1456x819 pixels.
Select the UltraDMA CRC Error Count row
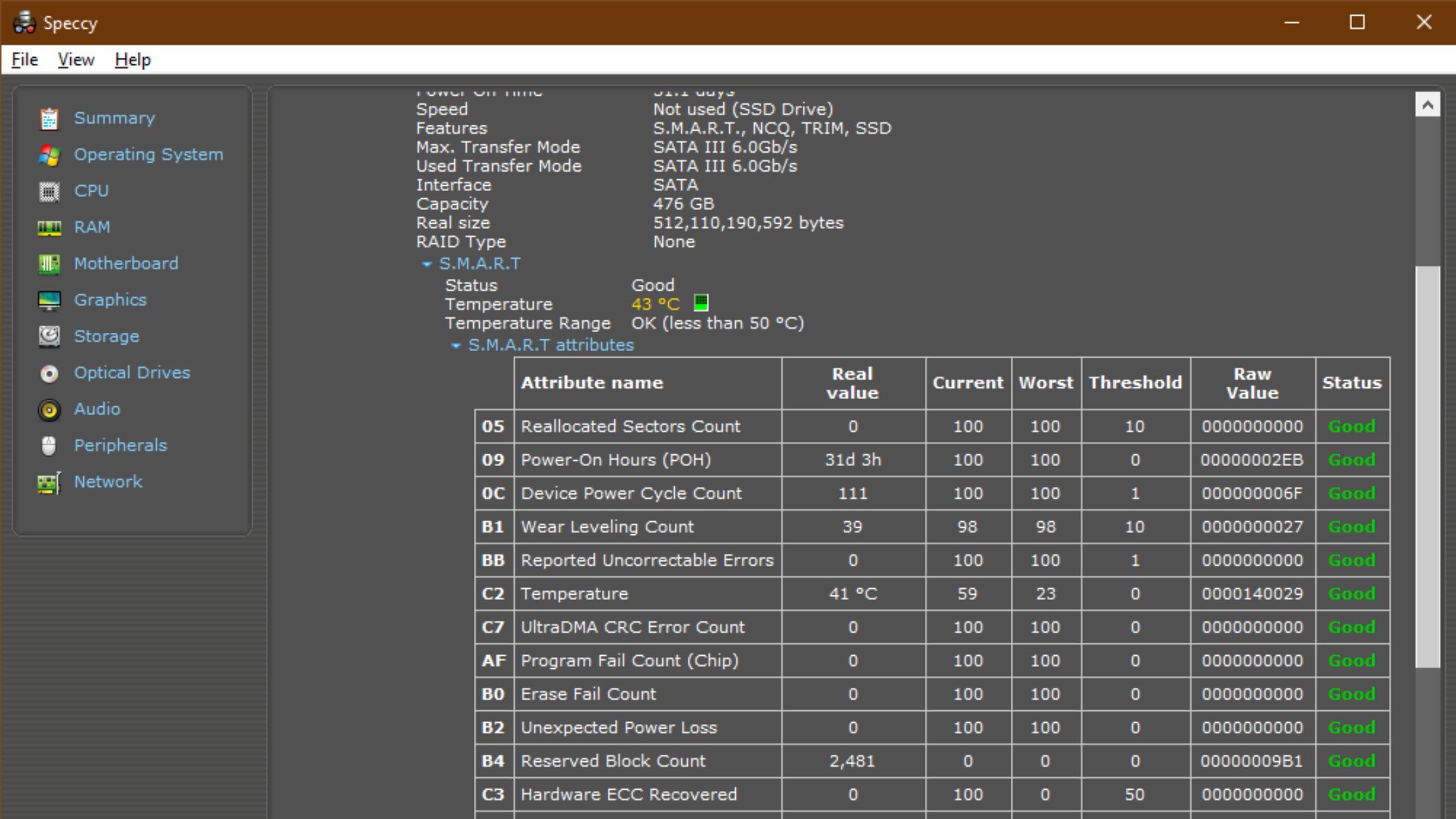click(x=932, y=627)
